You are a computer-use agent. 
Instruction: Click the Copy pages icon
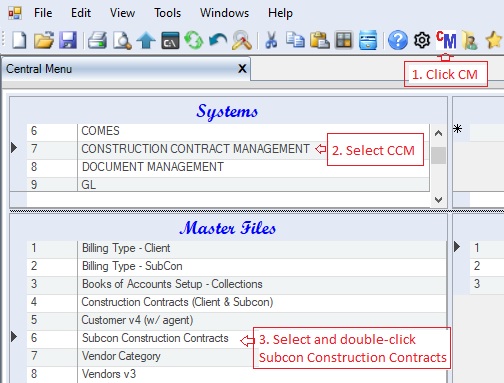tap(295, 40)
